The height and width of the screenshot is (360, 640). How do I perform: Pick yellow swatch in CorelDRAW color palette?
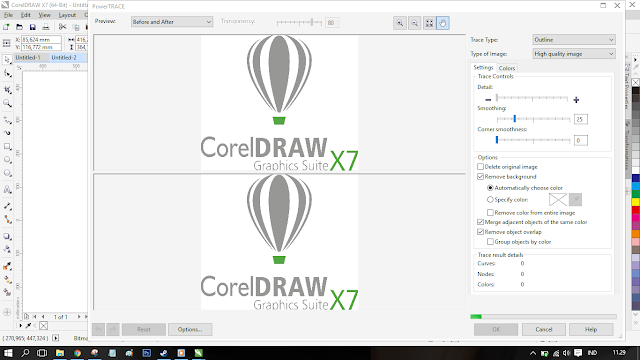pyautogui.click(x=636, y=202)
